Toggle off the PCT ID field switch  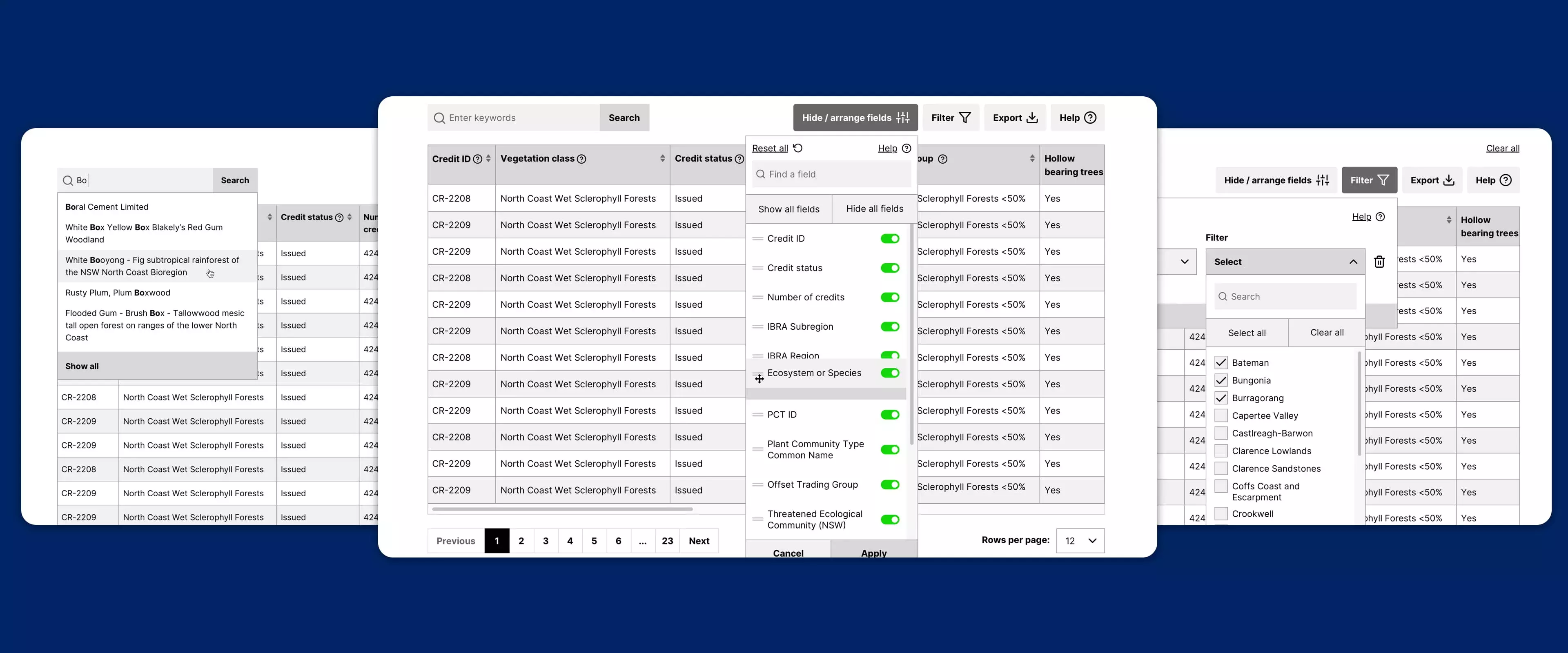[x=890, y=414]
